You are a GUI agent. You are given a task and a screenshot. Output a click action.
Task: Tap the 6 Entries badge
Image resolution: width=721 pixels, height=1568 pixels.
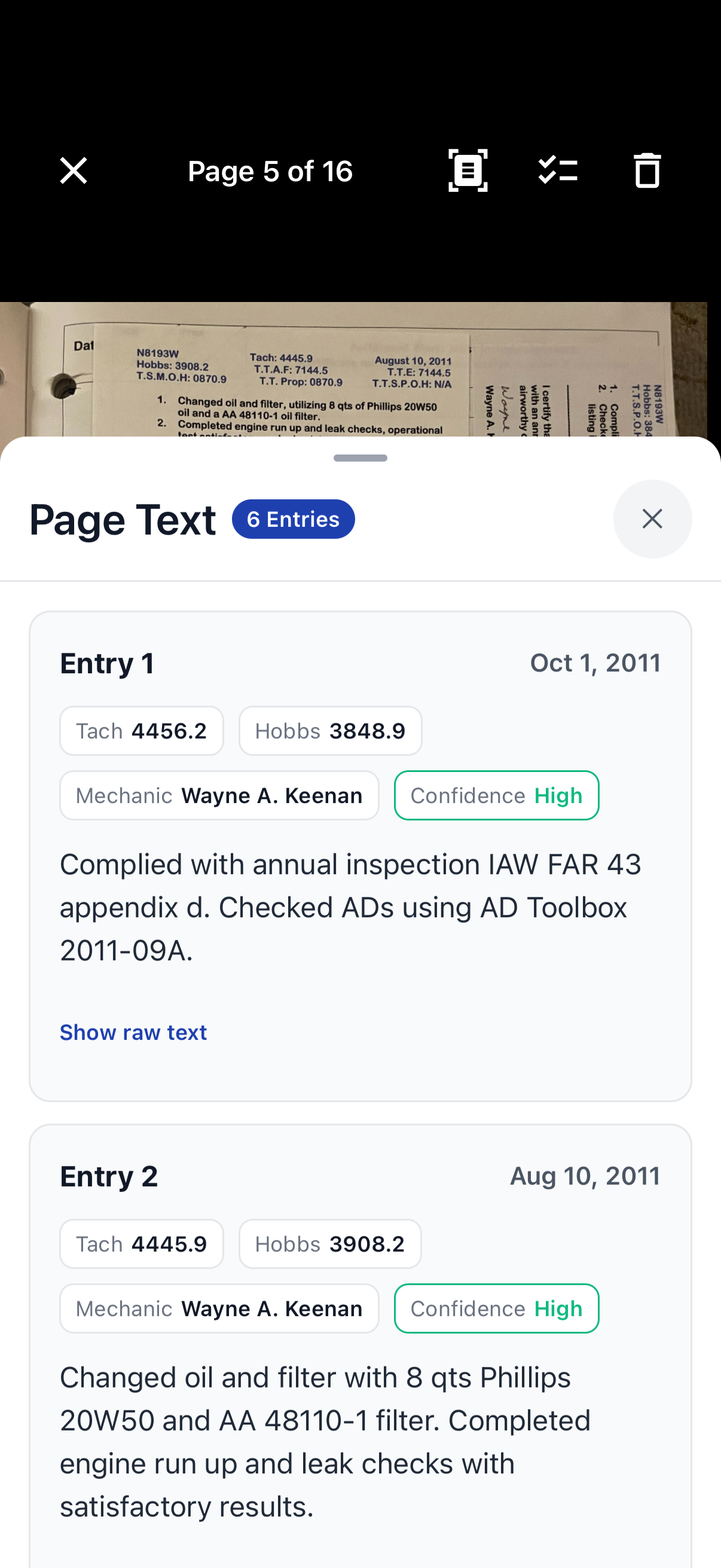(x=294, y=518)
